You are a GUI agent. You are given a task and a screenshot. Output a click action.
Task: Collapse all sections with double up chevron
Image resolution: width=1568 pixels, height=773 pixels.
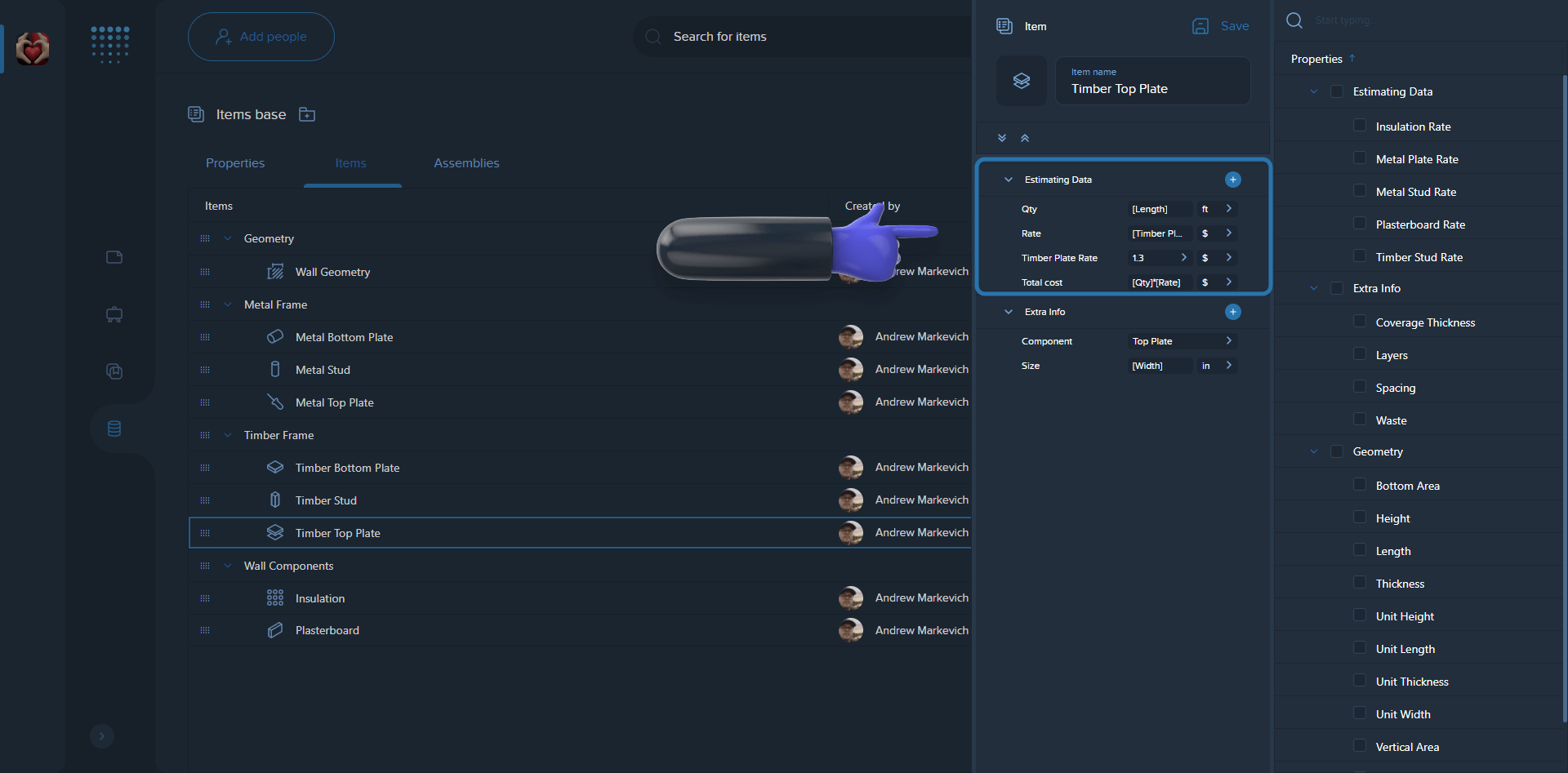pos(1025,138)
